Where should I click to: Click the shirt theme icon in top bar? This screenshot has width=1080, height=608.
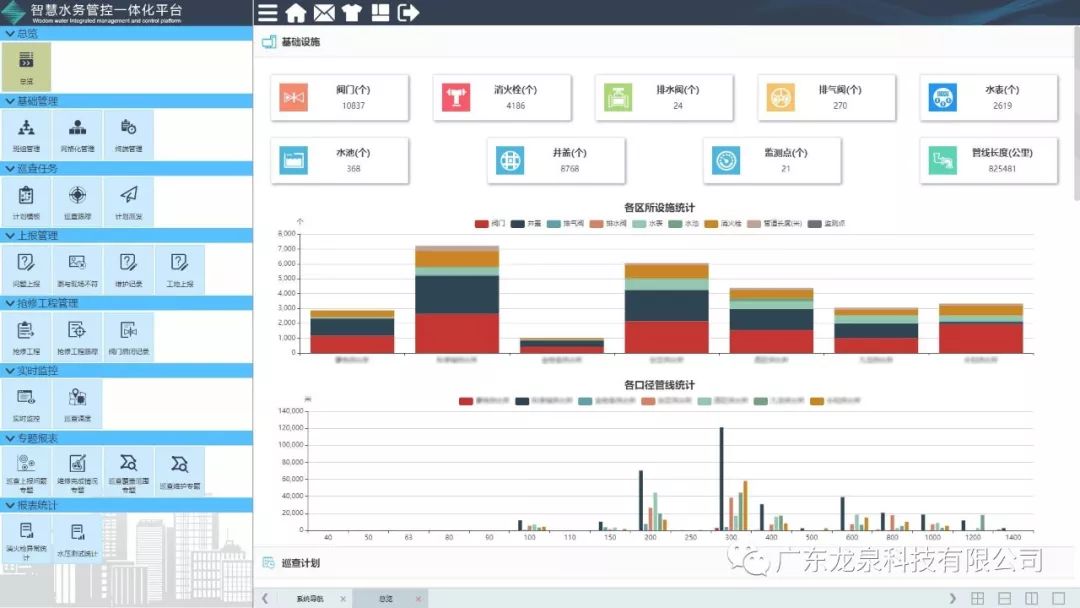pos(351,13)
